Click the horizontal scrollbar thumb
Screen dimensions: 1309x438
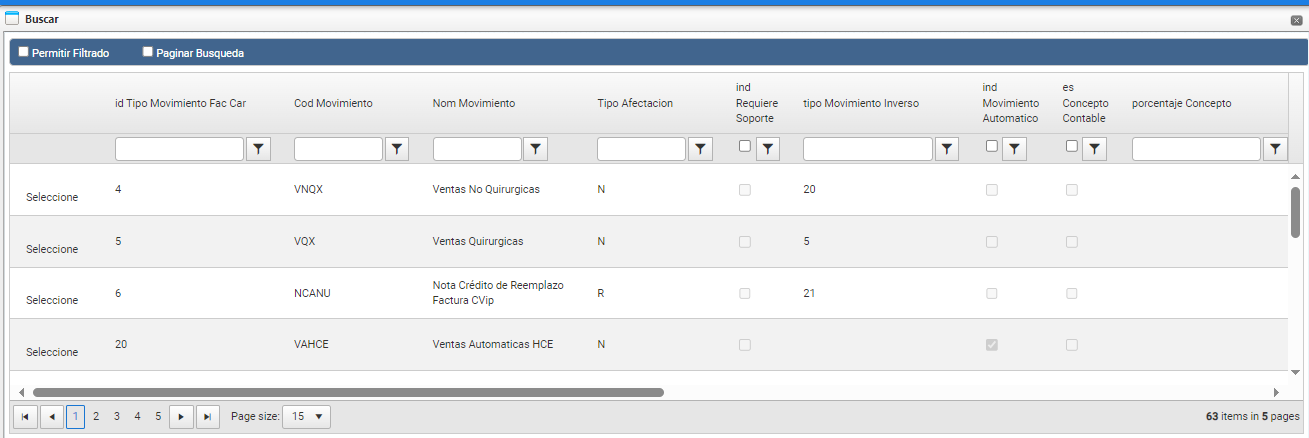coord(348,392)
